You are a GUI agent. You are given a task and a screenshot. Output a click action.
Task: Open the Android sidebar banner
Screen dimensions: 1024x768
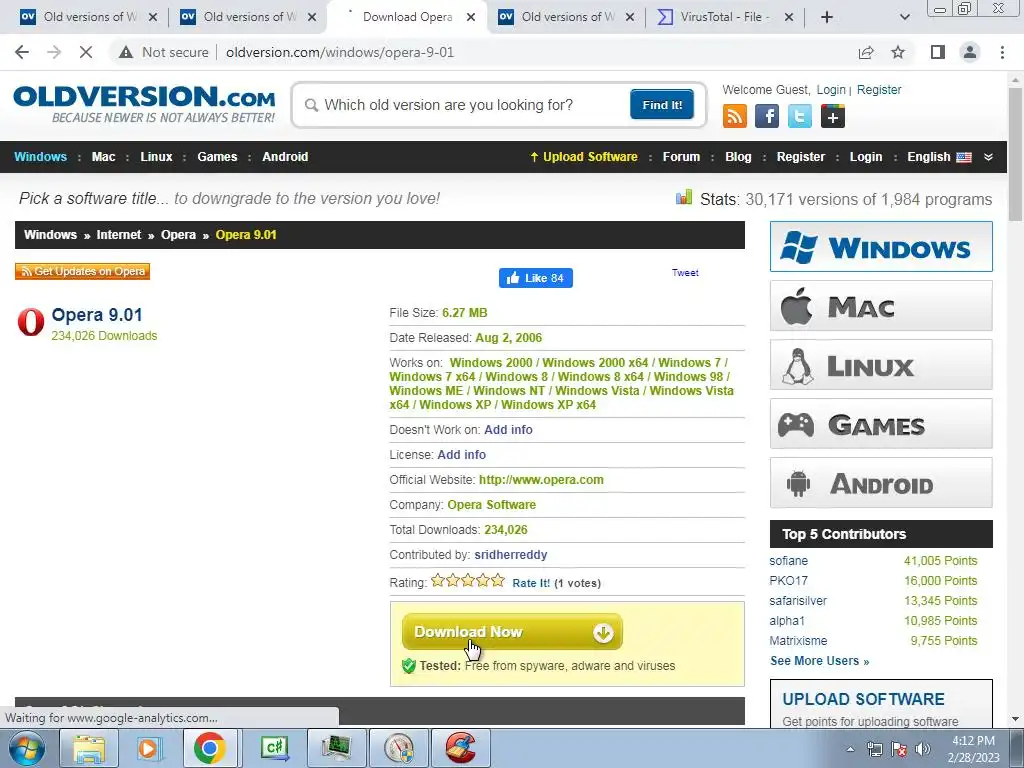[881, 483]
